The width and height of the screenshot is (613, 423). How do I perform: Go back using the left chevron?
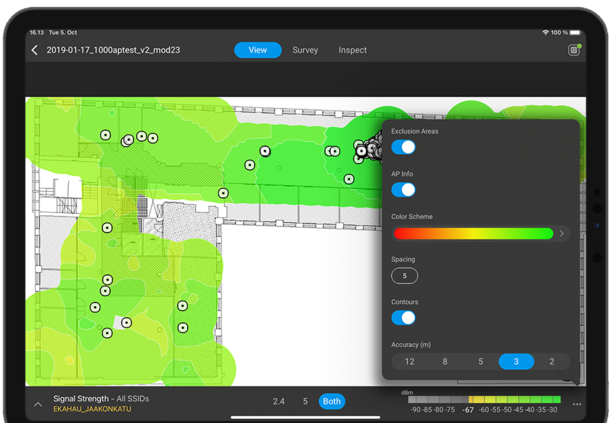click(35, 50)
